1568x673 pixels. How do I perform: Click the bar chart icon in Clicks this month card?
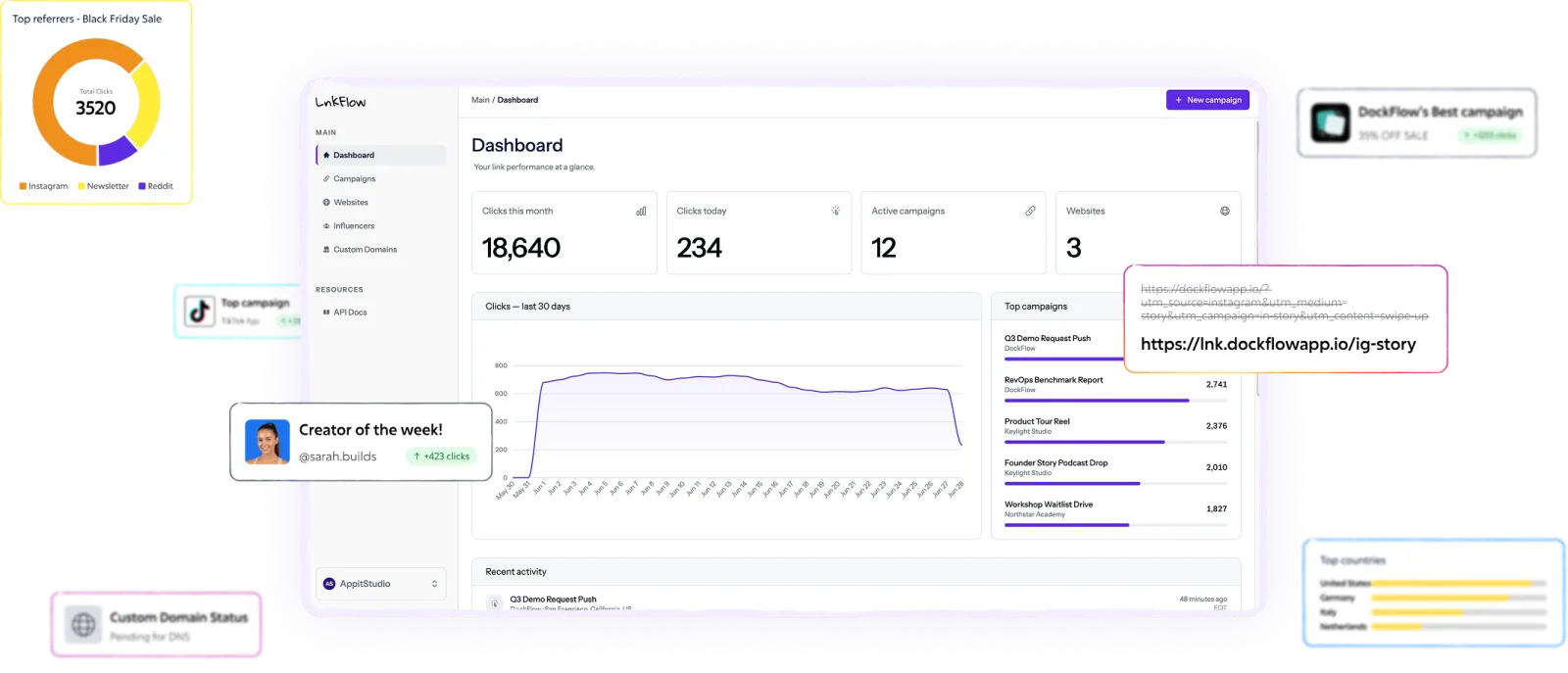tap(641, 211)
